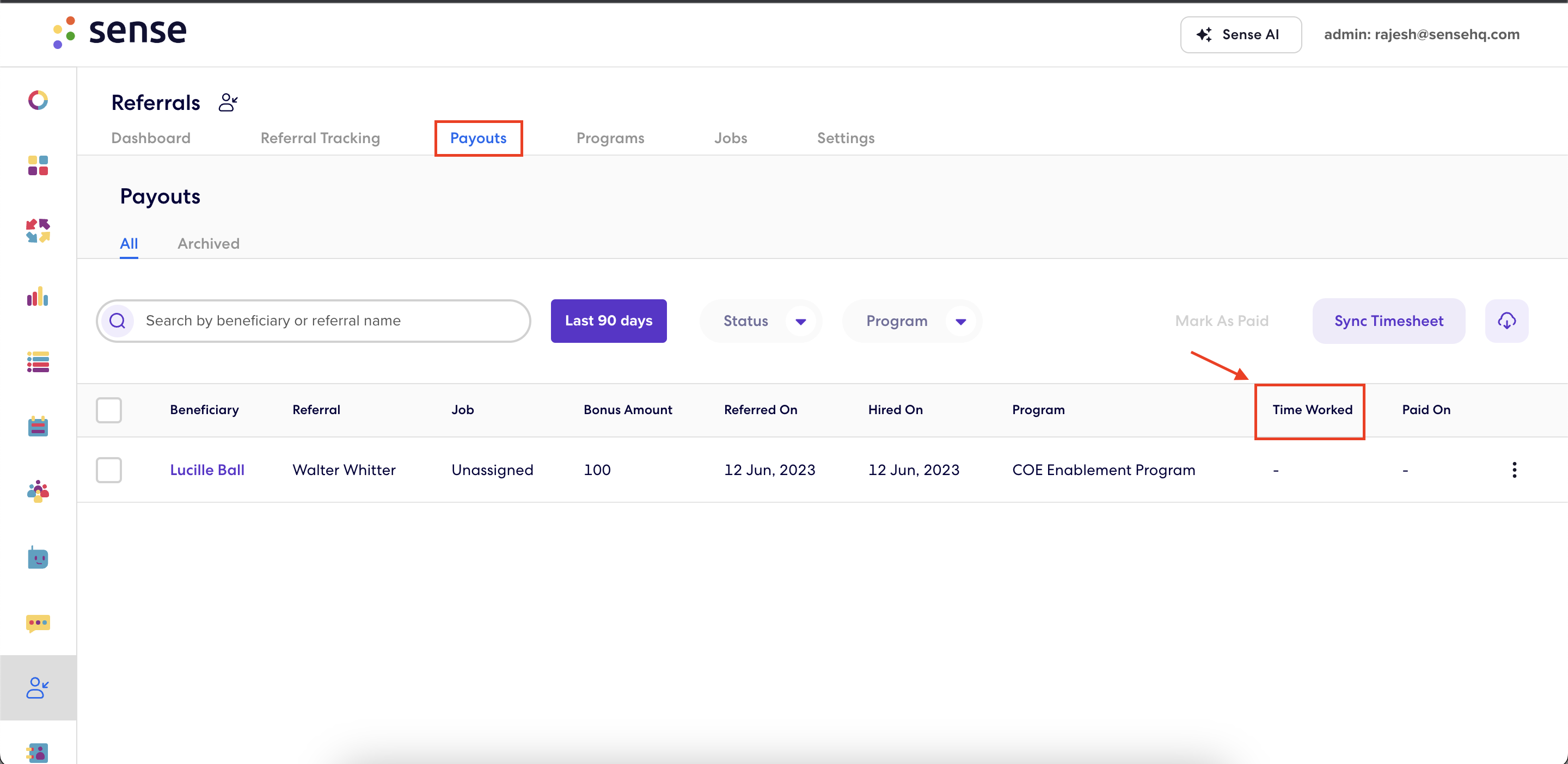Switch to the Jobs tab
The height and width of the screenshot is (764, 1568).
[731, 138]
